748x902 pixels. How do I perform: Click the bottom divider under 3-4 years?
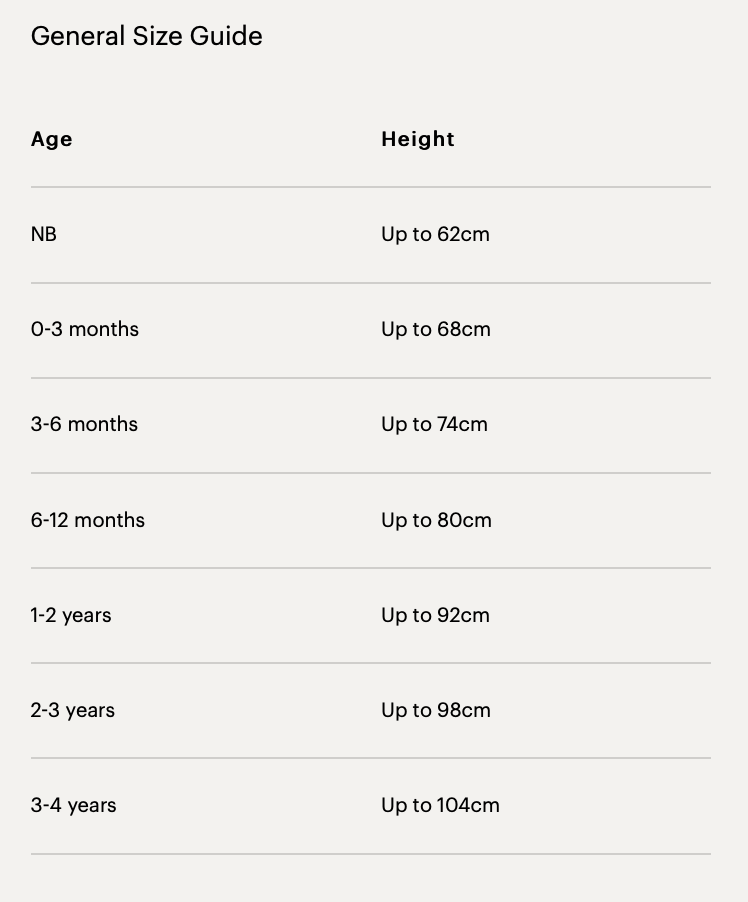pos(371,854)
